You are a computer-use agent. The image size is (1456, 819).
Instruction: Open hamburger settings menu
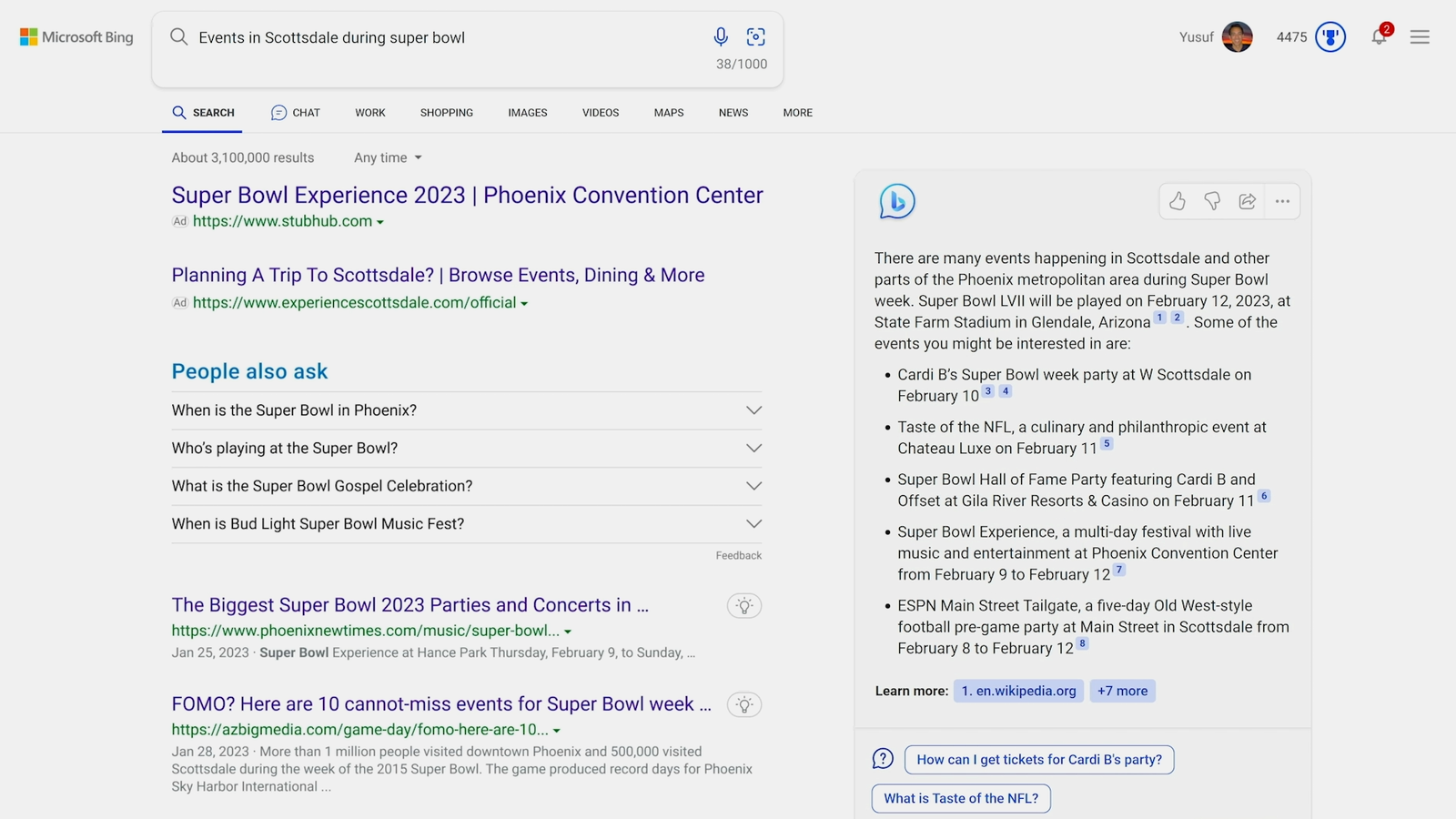coord(1420,37)
